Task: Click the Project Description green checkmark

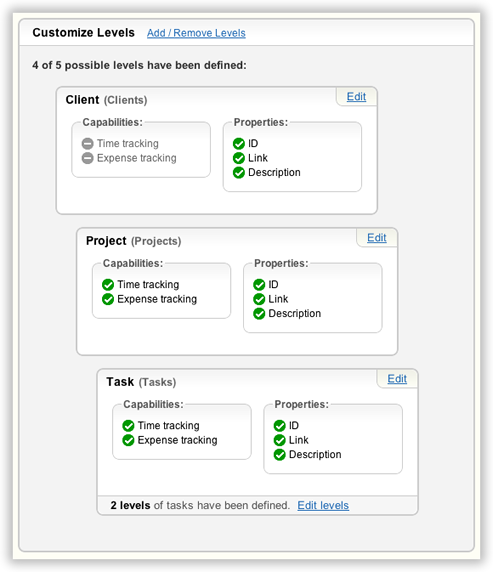Action: [259, 314]
